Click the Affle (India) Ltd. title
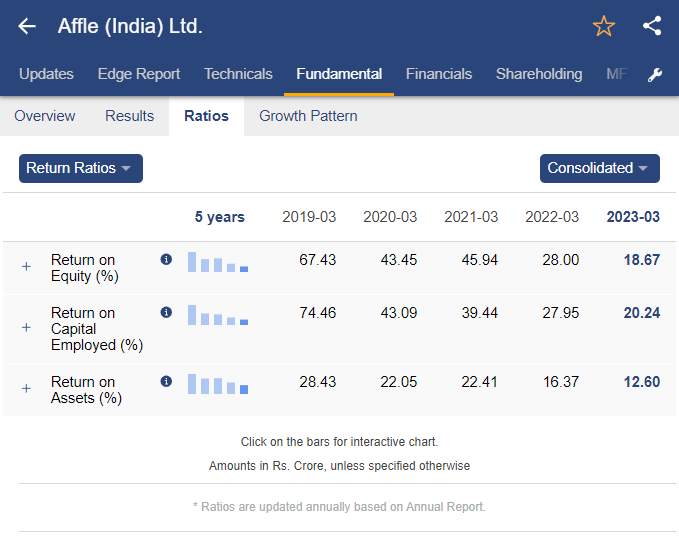This screenshot has width=679, height=539. 130,26
